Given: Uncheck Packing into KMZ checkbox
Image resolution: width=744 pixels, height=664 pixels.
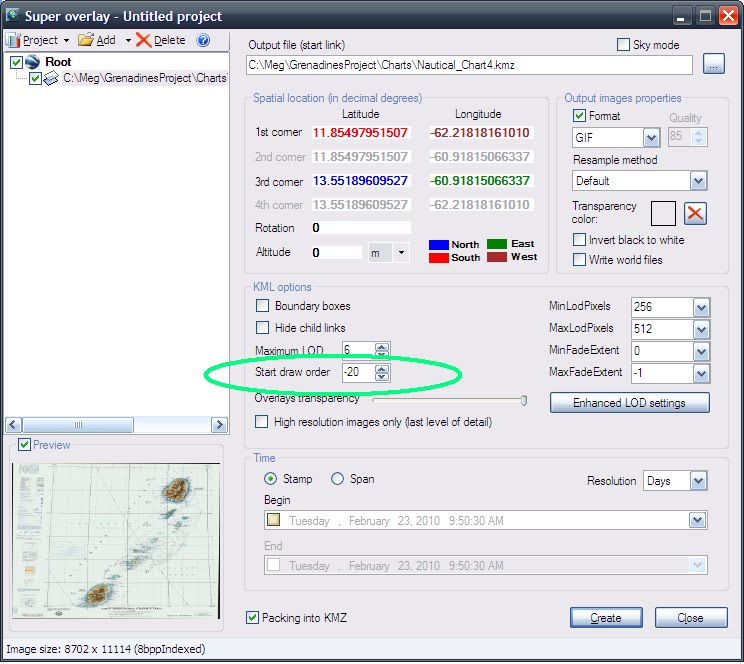Looking at the screenshot, I should (x=252, y=617).
